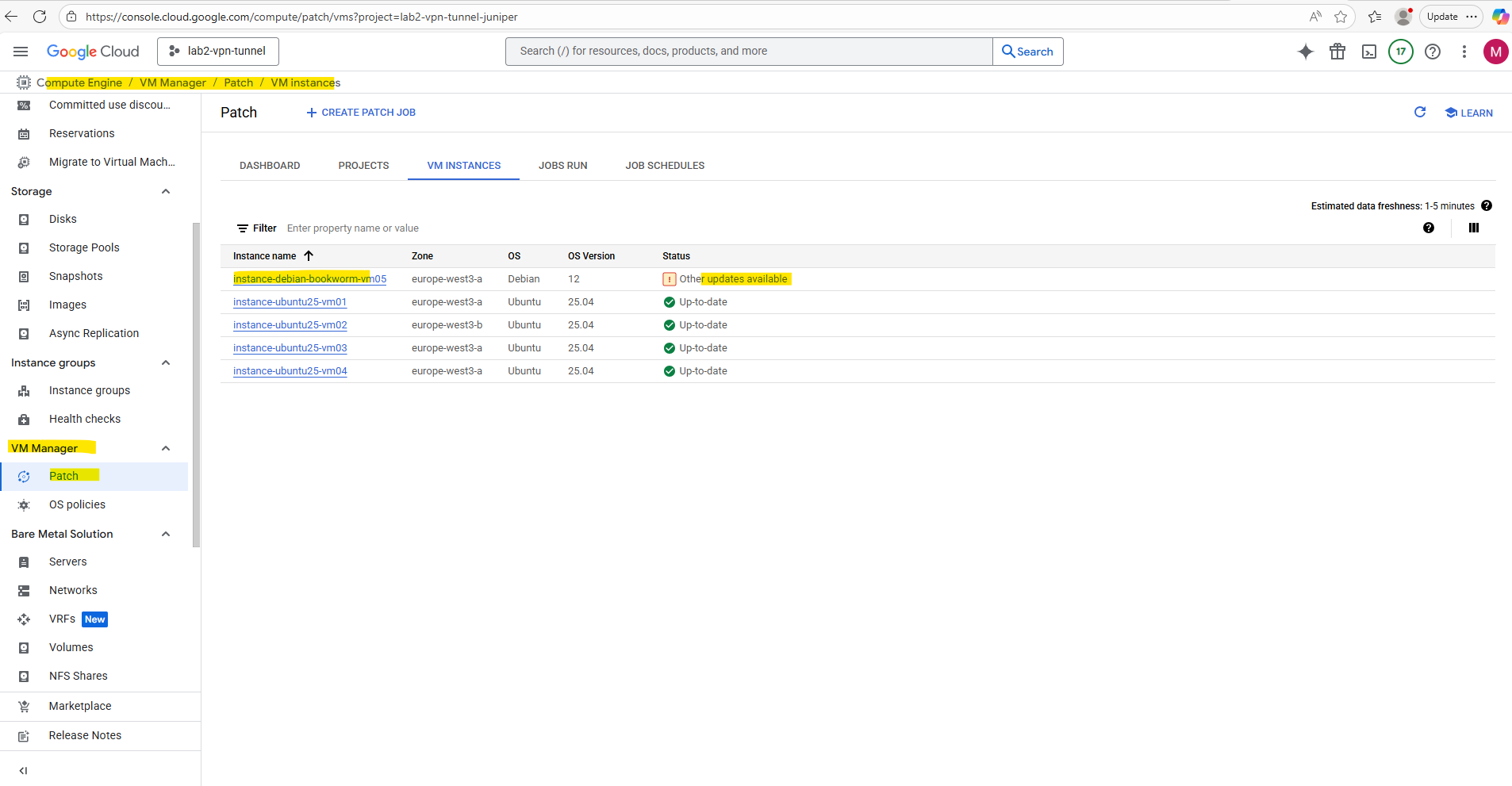Switch to the Jobs Run tab

pyautogui.click(x=562, y=166)
